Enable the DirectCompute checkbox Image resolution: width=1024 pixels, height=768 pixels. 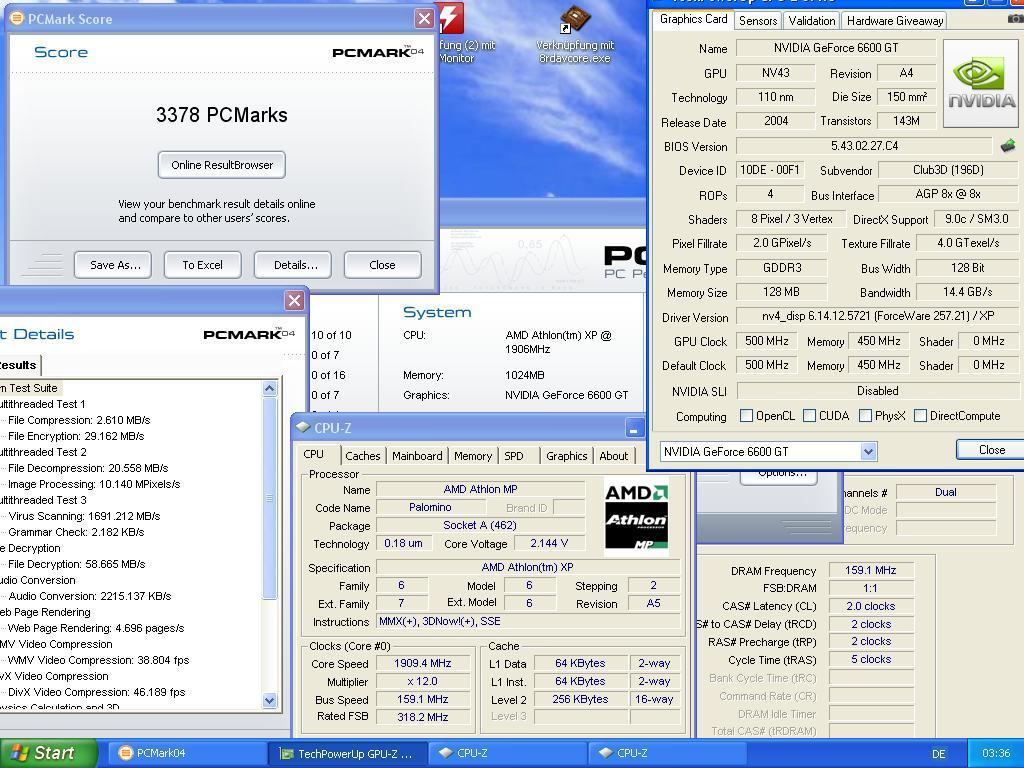click(920, 415)
